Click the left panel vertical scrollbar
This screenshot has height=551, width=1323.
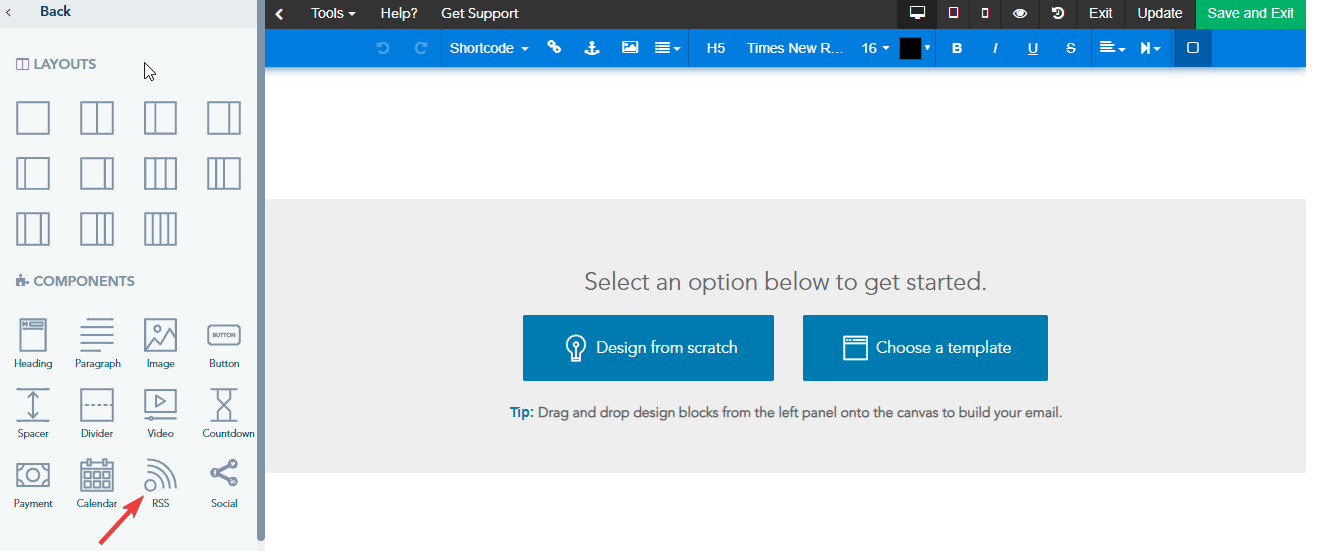tap(261, 270)
